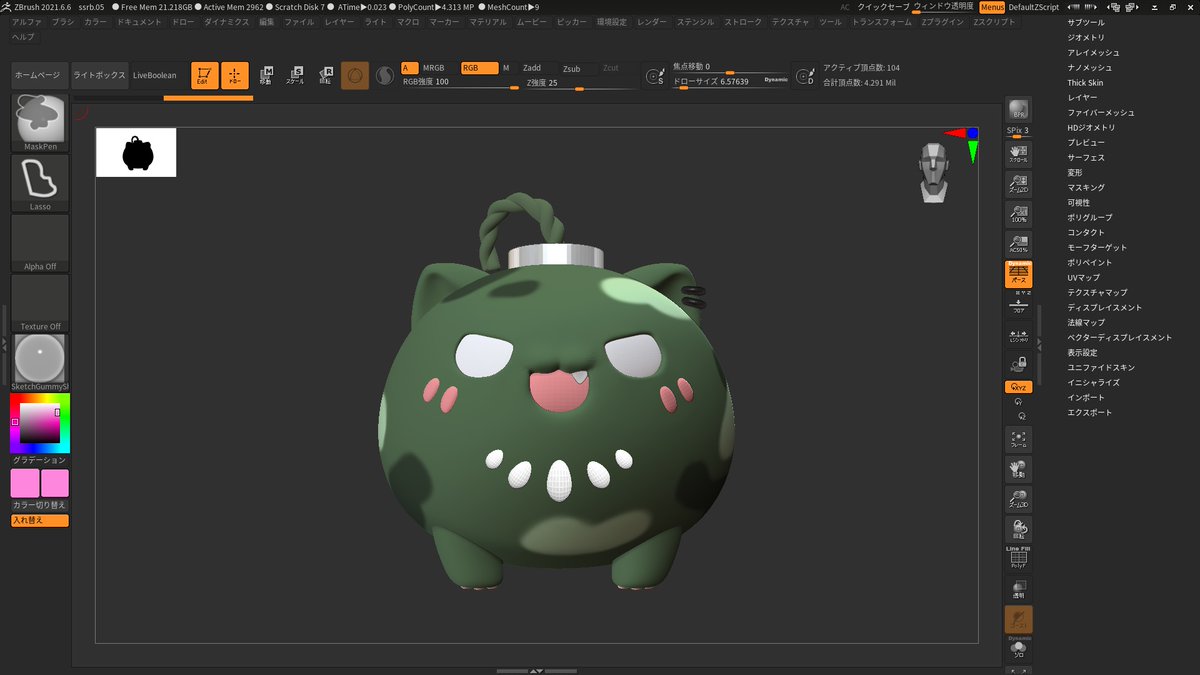Toggle PolyF line fill icon
The width and height of the screenshot is (1200, 675).
(x=1019, y=561)
